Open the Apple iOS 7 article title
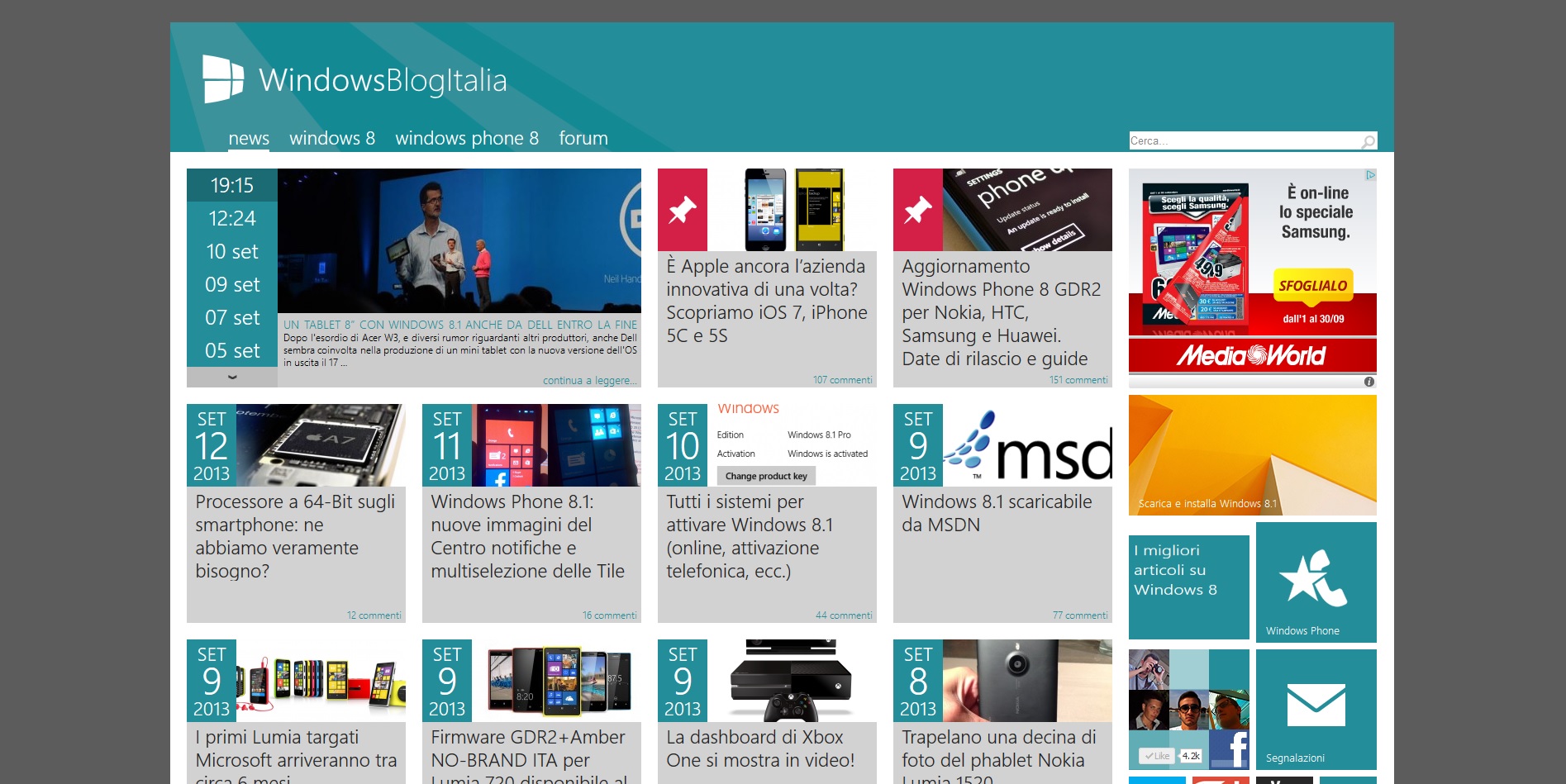 coord(767,301)
